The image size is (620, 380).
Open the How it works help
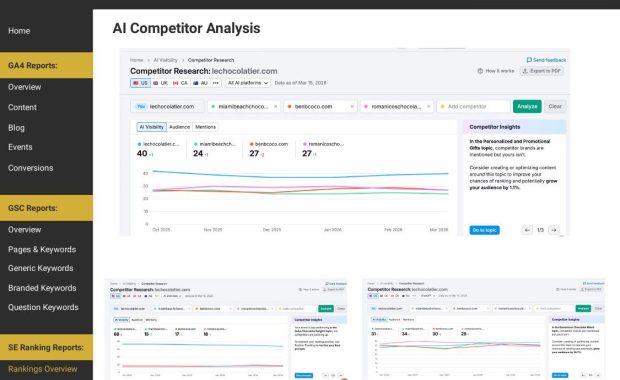coord(496,71)
